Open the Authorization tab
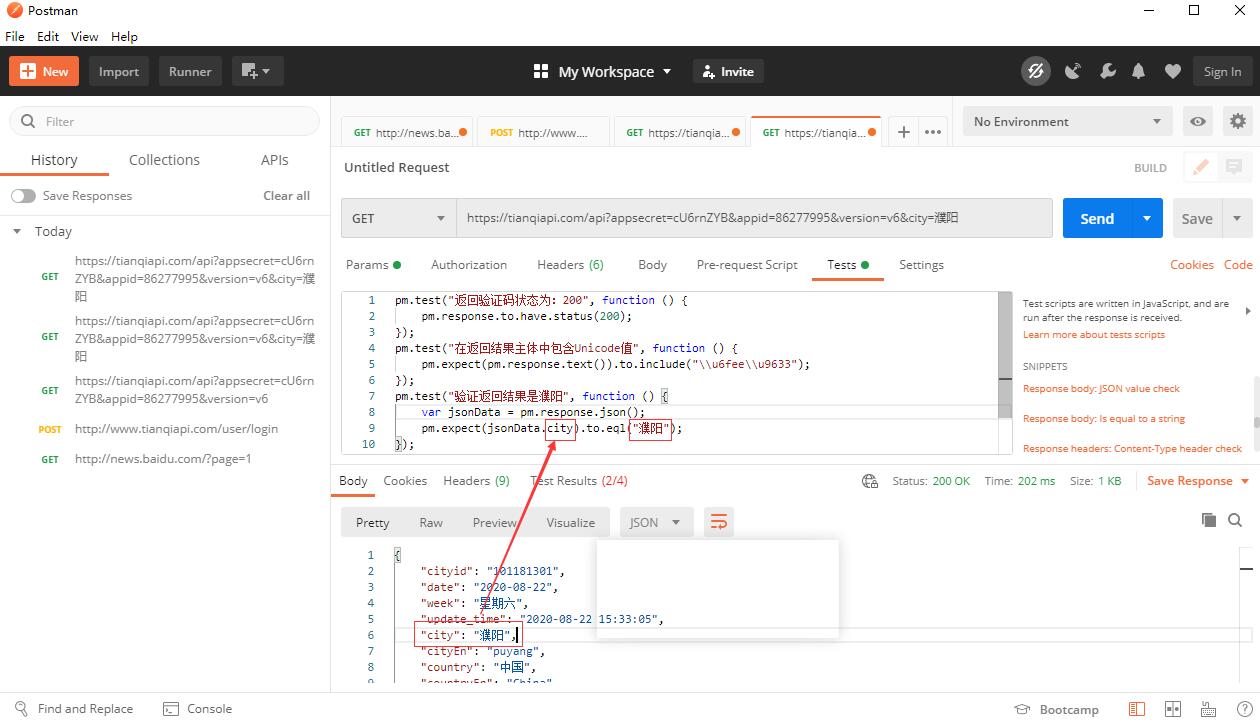Screen dimensions: 1260x725 (x=469, y=265)
